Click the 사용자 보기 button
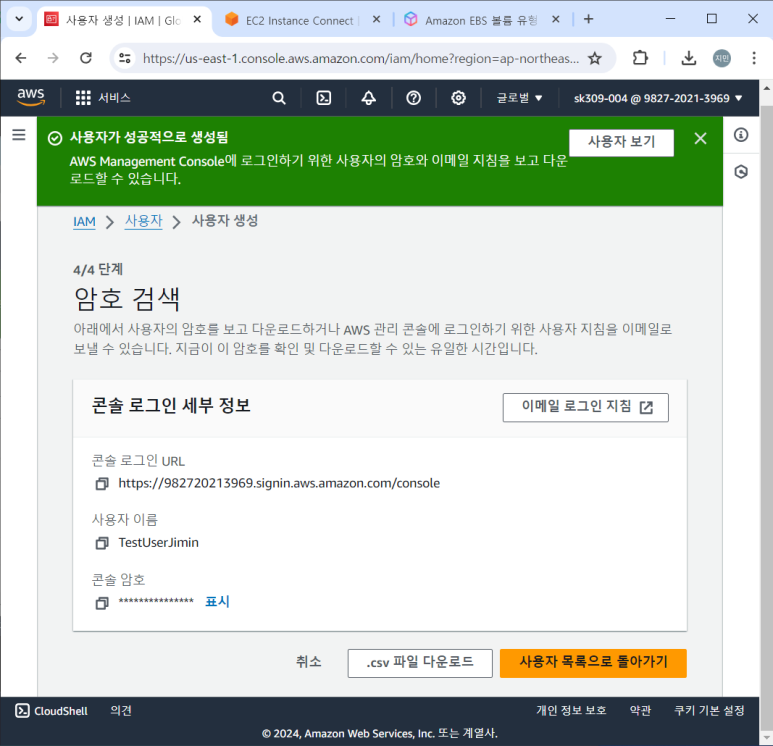The width and height of the screenshot is (773, 746). pos(621,142)
